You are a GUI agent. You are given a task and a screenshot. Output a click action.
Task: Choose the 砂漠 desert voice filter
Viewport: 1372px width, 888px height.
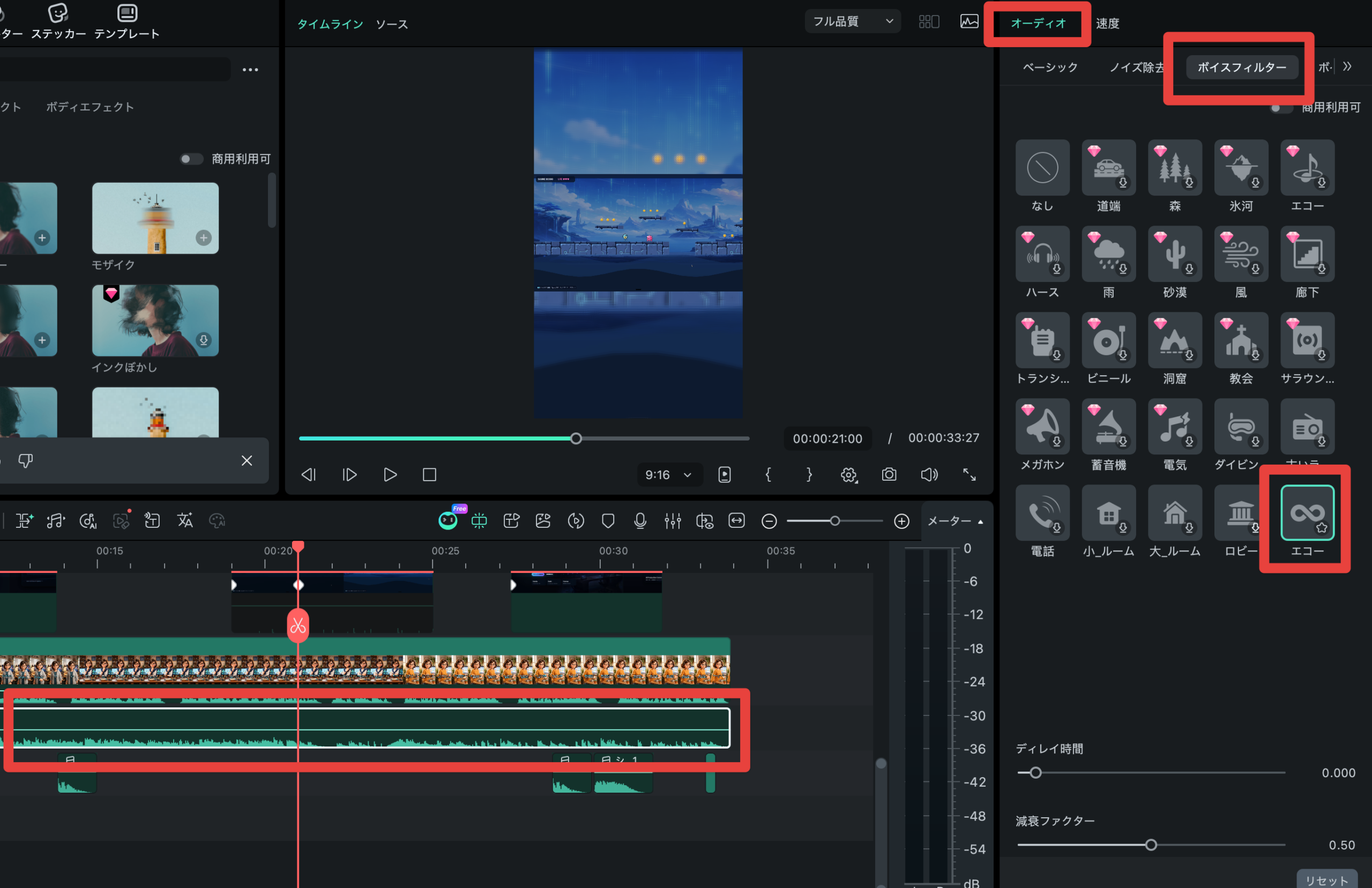click(x=1174, y=253)
